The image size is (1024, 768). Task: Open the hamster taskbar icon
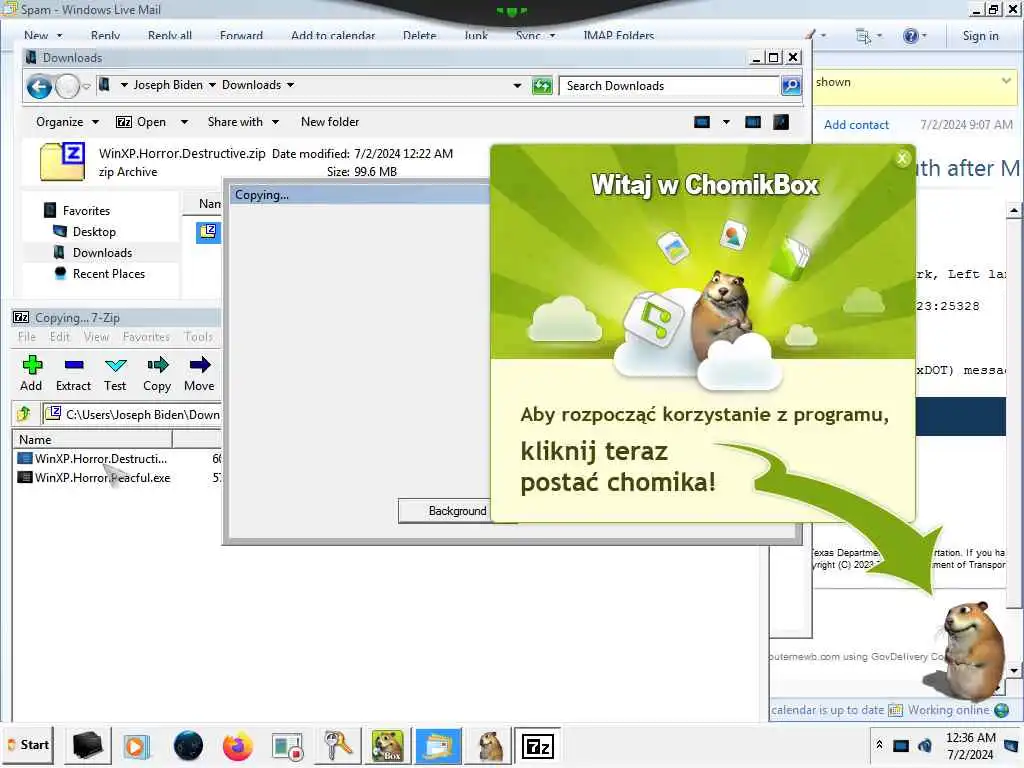[x=490, y=746]
